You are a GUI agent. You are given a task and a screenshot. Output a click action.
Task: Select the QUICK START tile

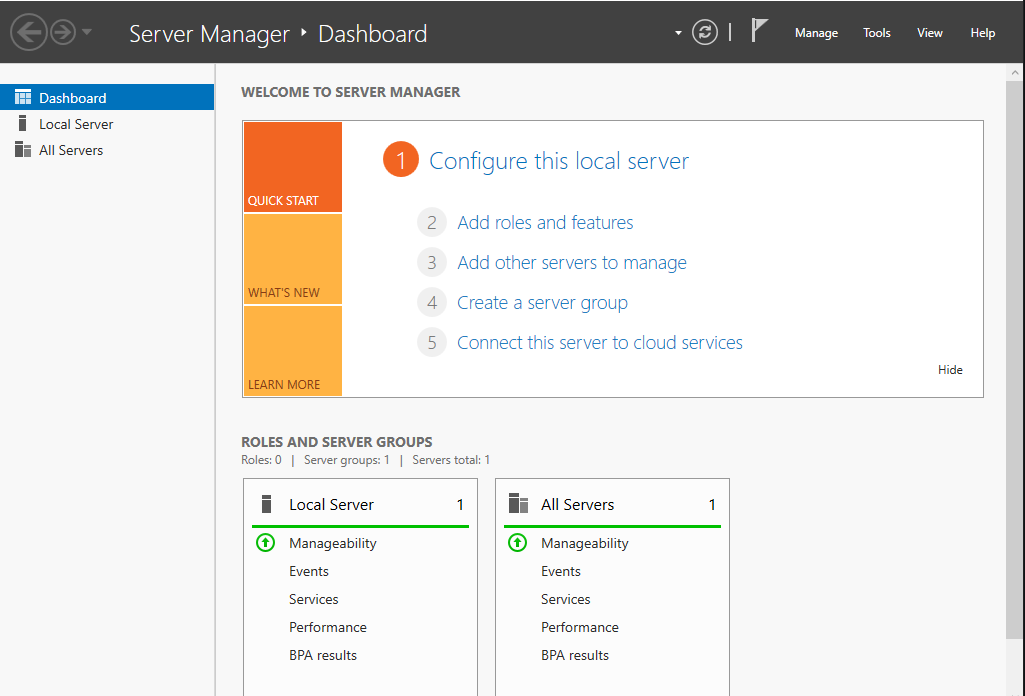(293, 167)
